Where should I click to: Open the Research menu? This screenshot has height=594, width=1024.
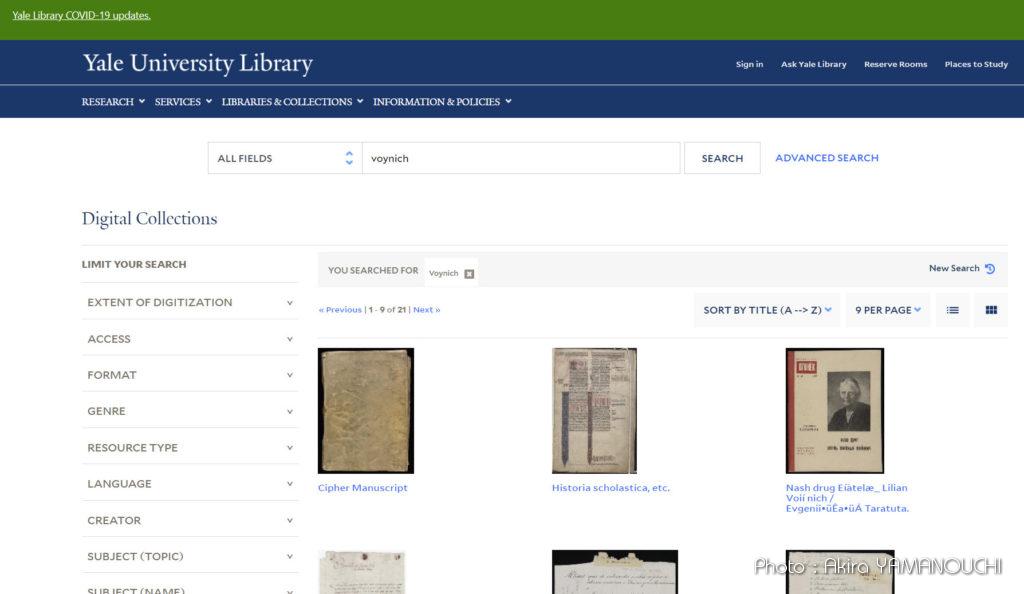pyautogui.click(x=113, y=102)
